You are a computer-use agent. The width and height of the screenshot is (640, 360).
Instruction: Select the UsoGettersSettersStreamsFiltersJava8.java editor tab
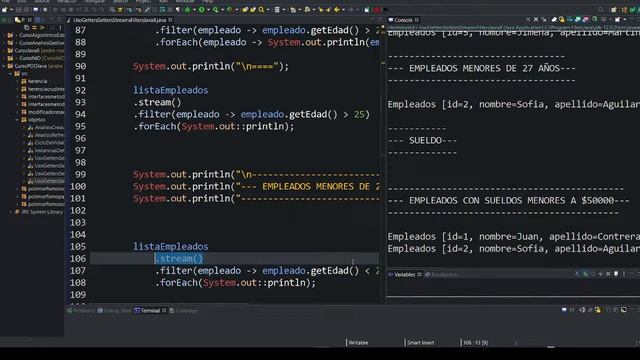tap(119, 20)
